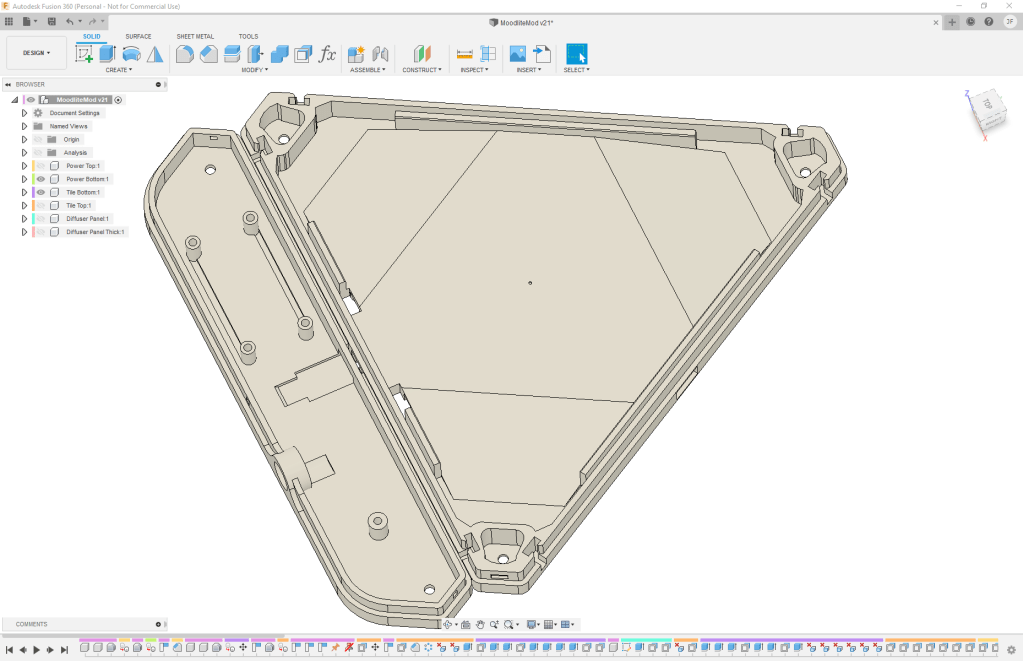Screen dimensions: 1023x661
Task: Click the New Component assemble icon
Action: [355, 54]
